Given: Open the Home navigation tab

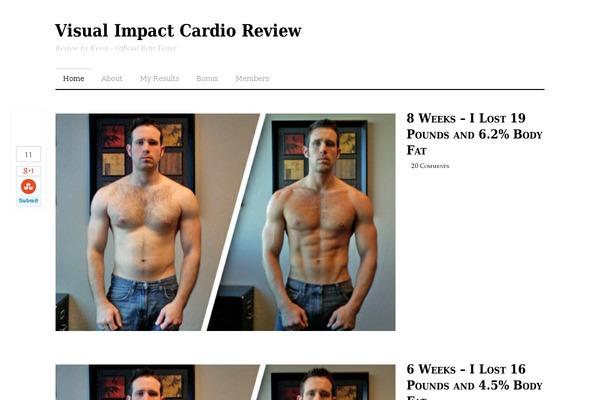Looking at the screenshot, I should (x=73, y=78).
